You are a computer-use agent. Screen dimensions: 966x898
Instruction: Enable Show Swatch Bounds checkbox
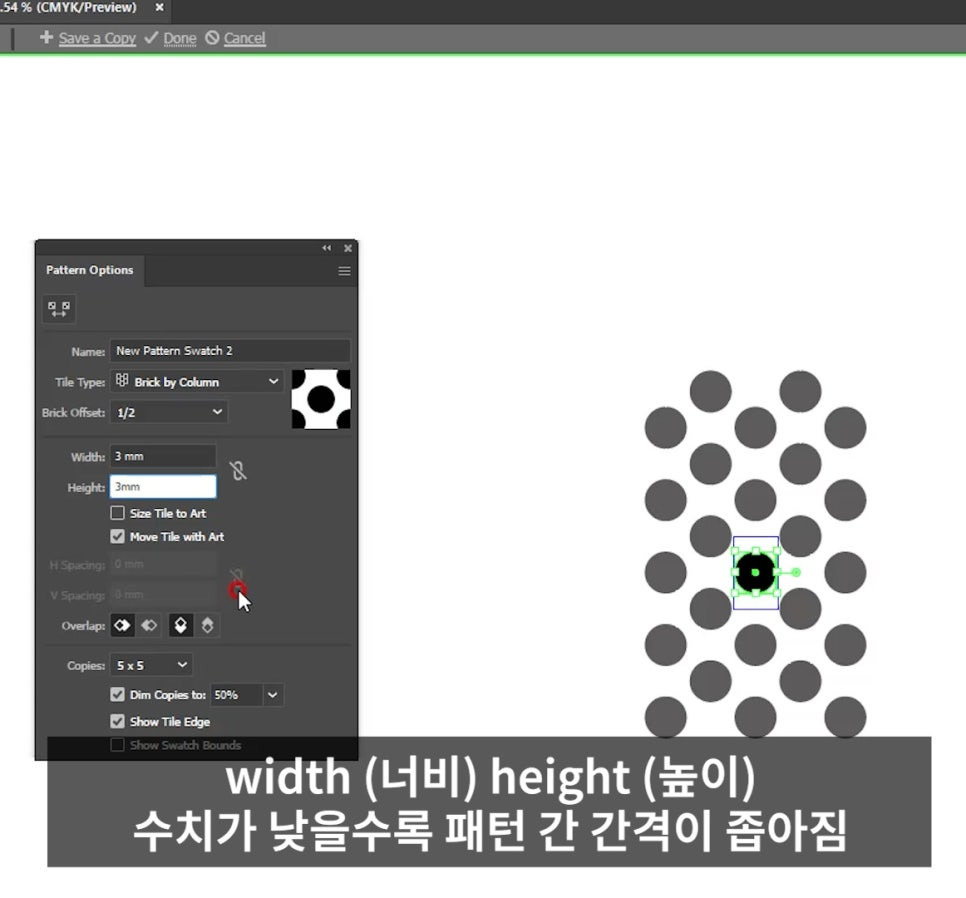(117, 745)
